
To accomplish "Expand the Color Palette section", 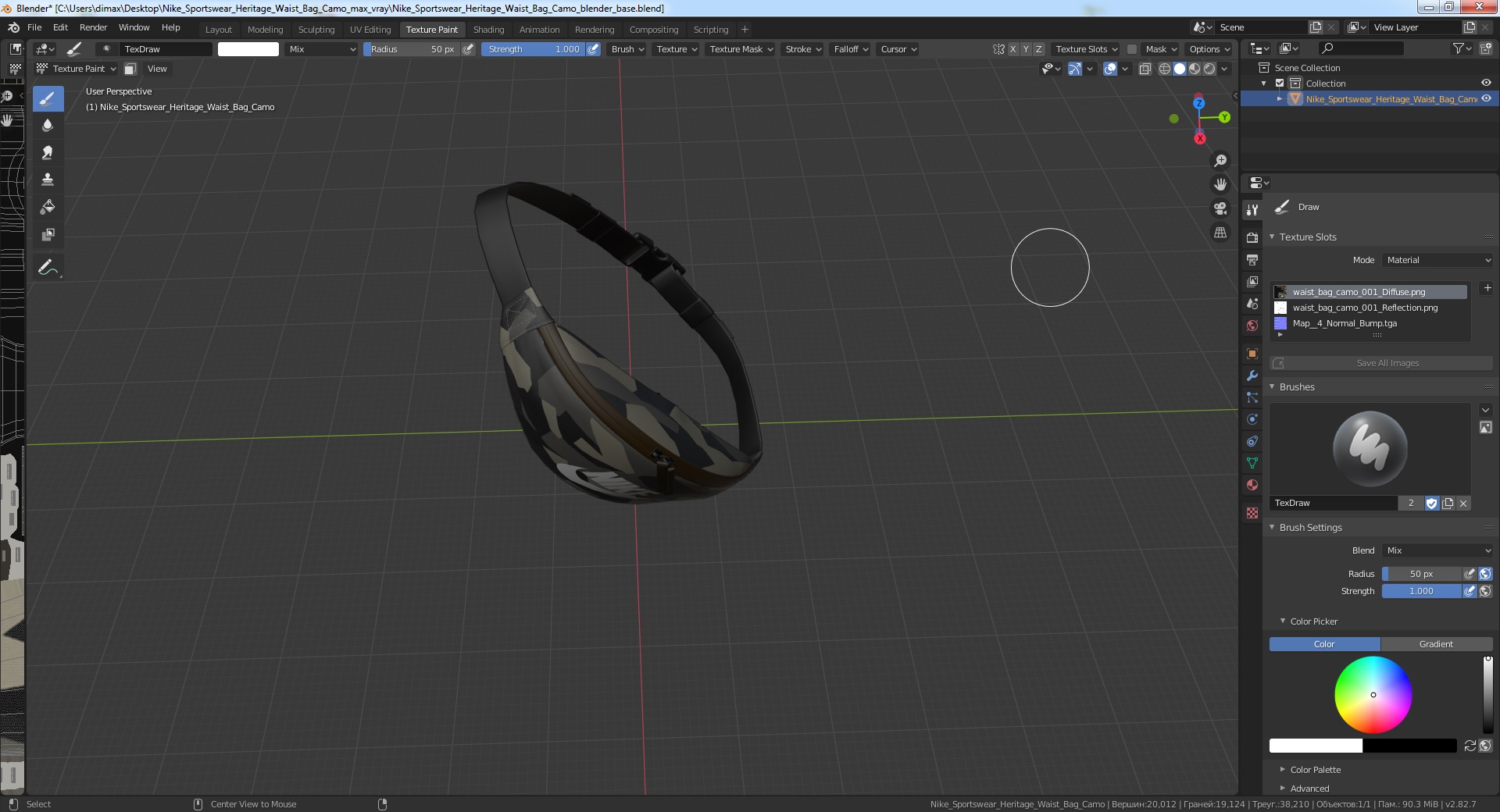I will (1282, 769).
